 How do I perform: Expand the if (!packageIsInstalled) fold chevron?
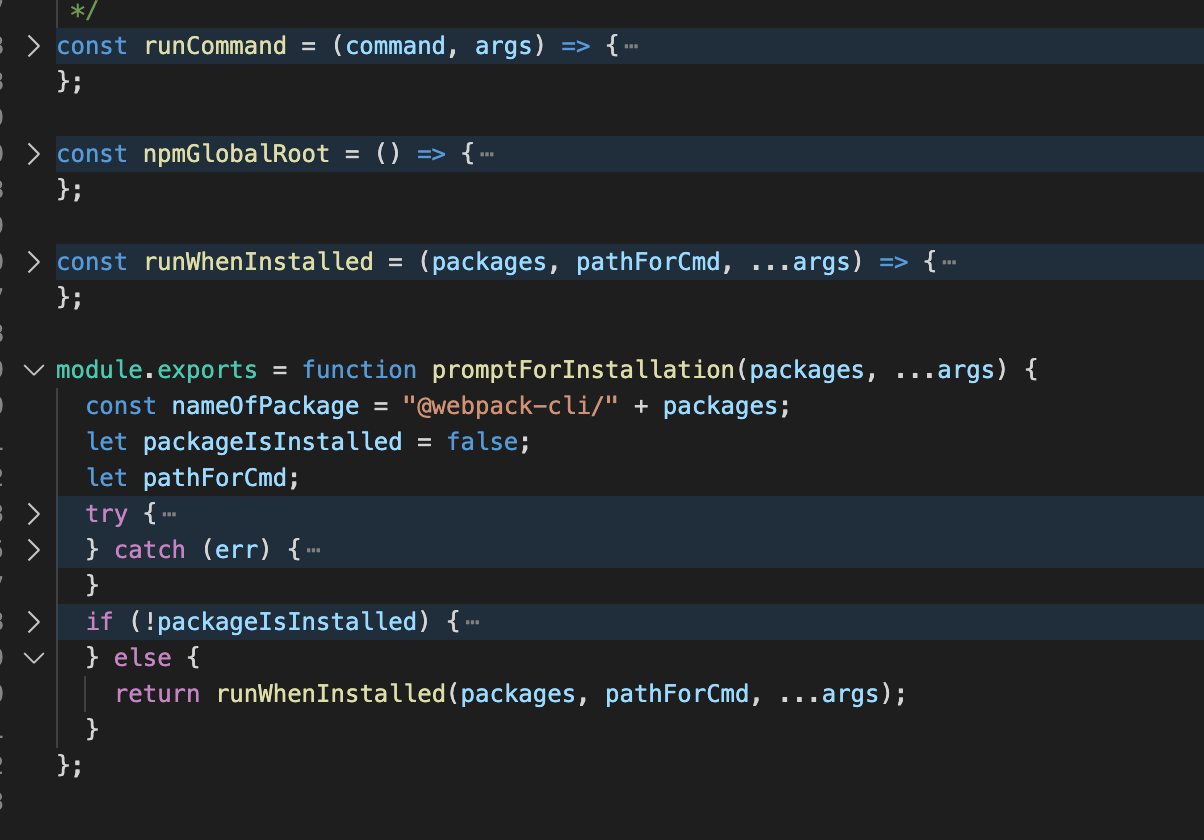pyautogui.click(x=33, y=622)
